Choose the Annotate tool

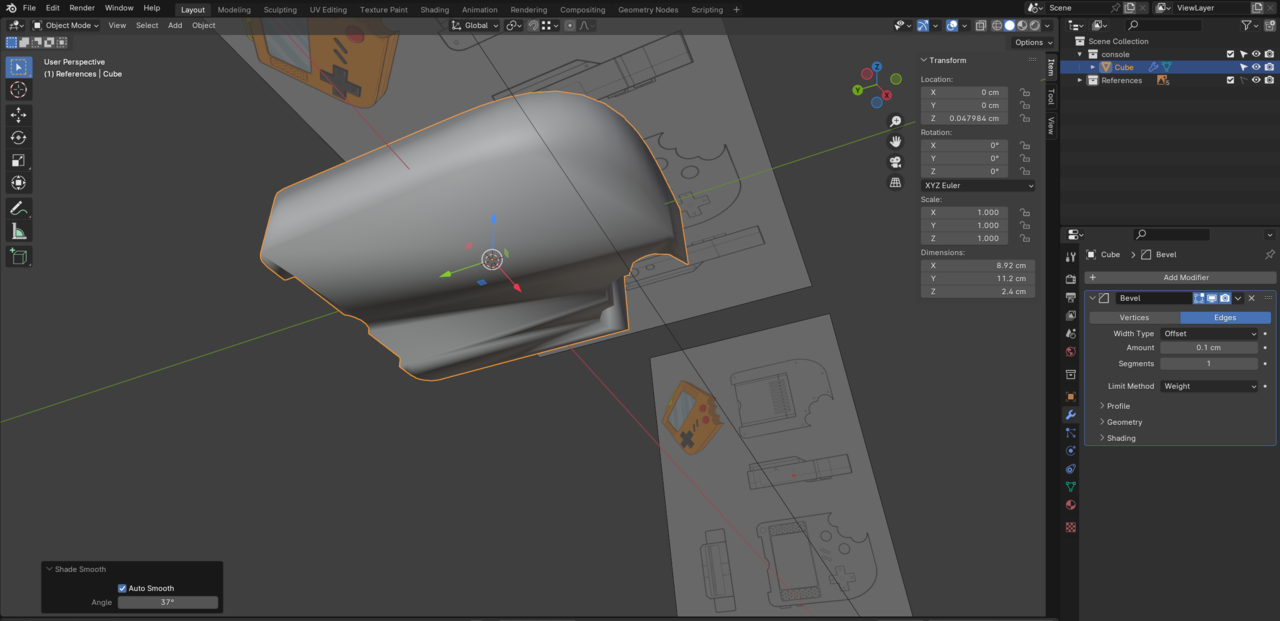click(x=18, y=209)
